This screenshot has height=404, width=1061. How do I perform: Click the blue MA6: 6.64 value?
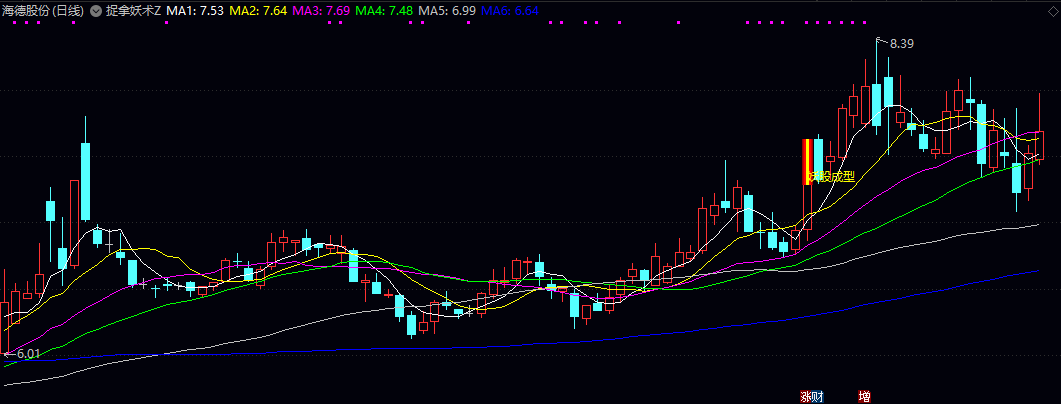510,11
